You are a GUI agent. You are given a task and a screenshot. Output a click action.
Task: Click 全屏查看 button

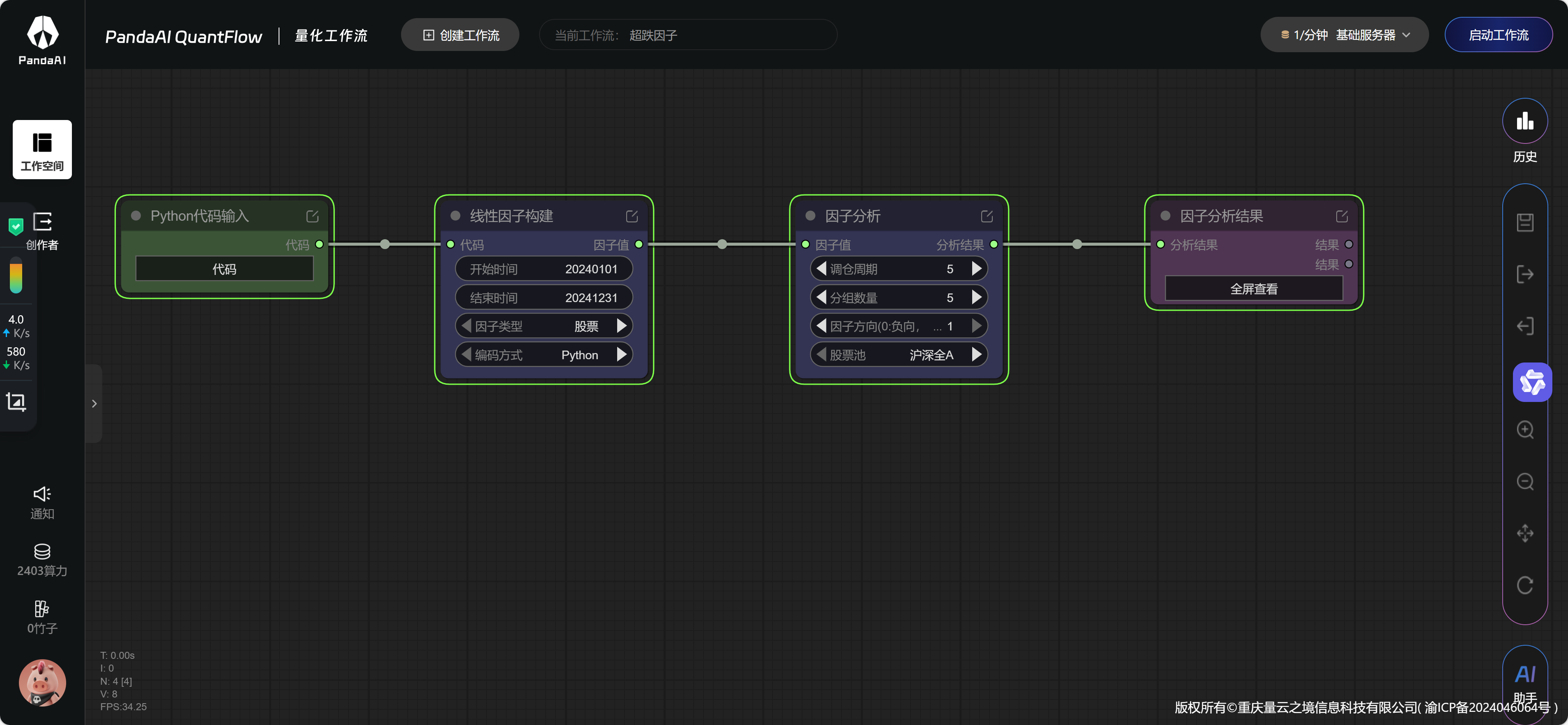pyautogui.click(x=1254, y=289)
